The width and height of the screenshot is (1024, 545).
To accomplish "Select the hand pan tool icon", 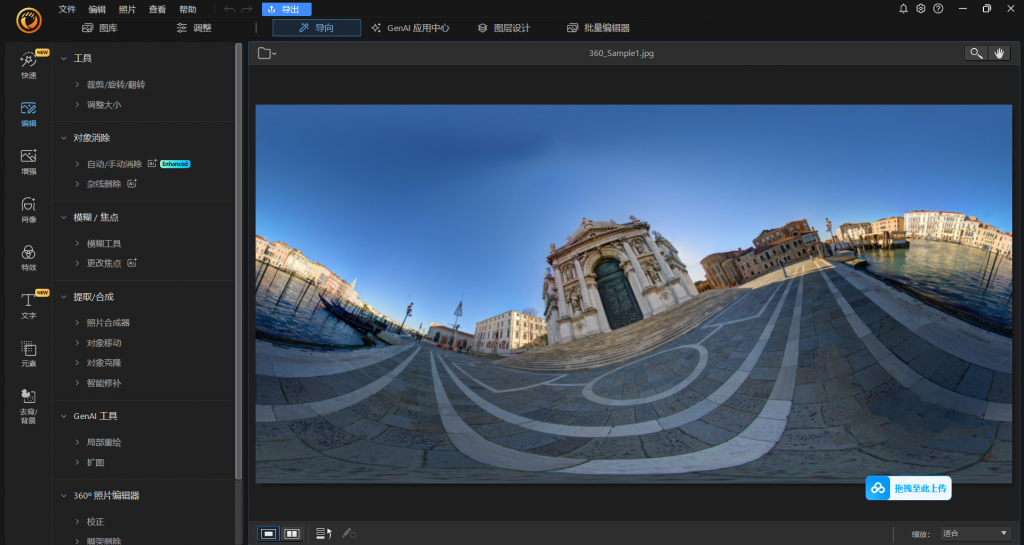I will point(999,53).
